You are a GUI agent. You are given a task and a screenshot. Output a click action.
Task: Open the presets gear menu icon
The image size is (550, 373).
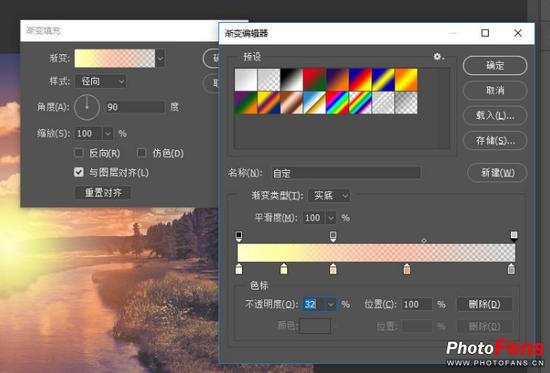pos(438,56)
